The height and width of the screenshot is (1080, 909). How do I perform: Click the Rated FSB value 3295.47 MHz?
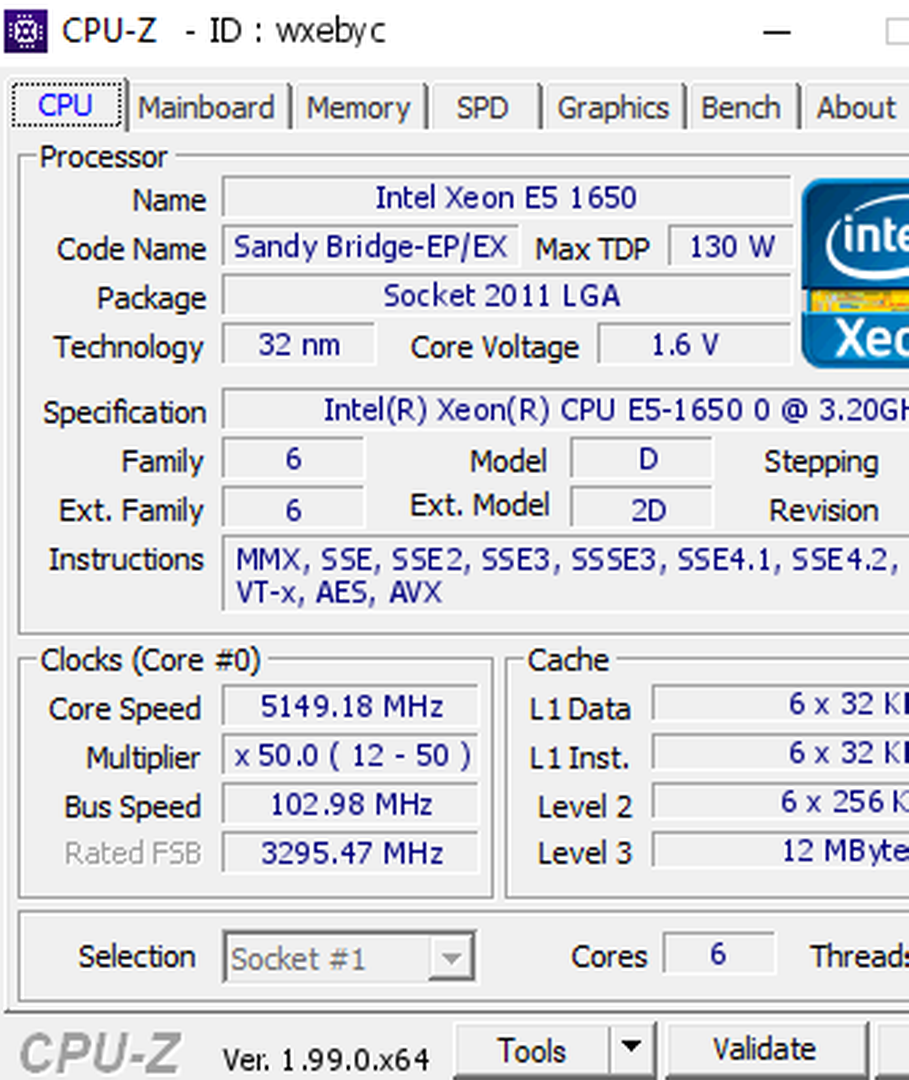pyautogui.click(x=351, y=853)
